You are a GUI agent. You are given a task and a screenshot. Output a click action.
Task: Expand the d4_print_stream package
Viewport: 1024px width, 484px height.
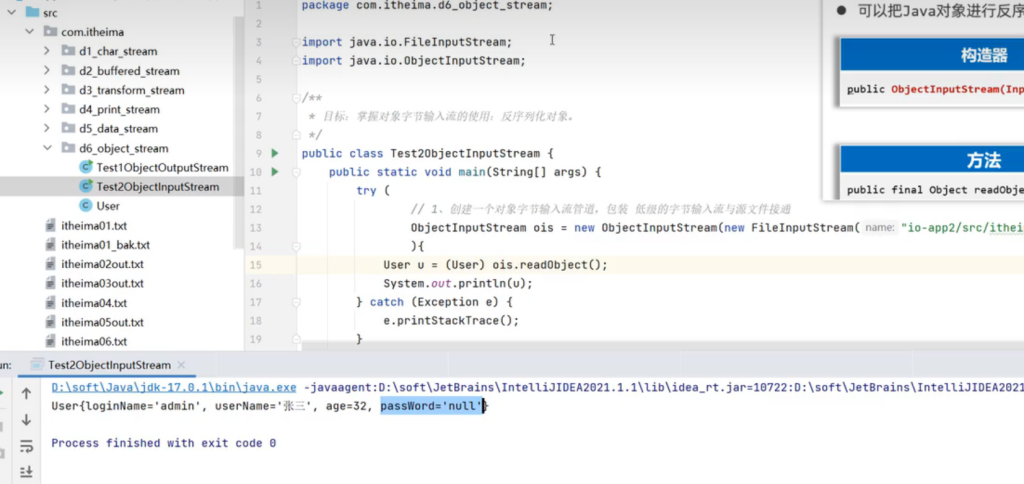(47, 110)
